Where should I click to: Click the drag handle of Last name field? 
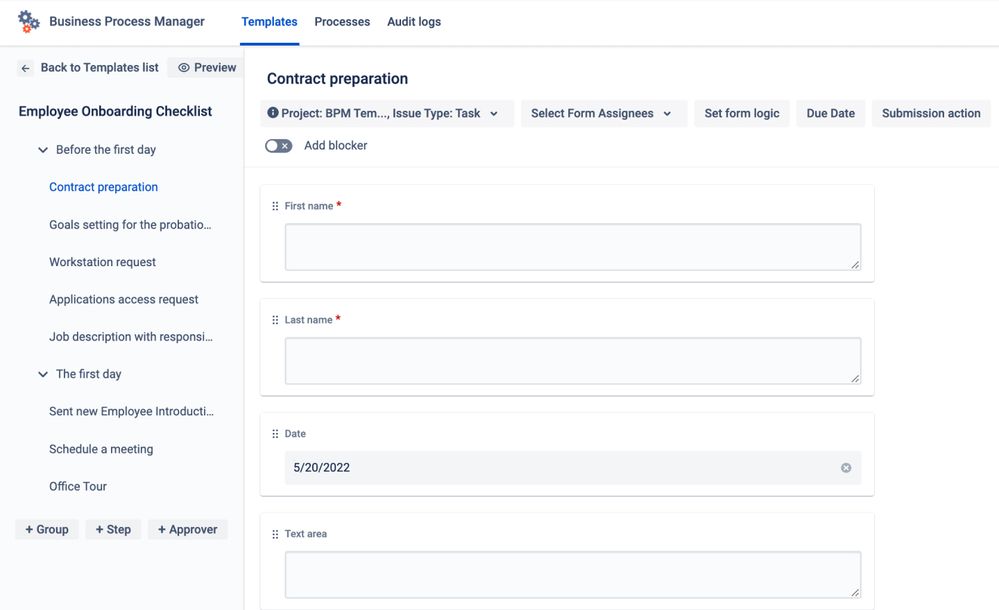click(275, 320)
